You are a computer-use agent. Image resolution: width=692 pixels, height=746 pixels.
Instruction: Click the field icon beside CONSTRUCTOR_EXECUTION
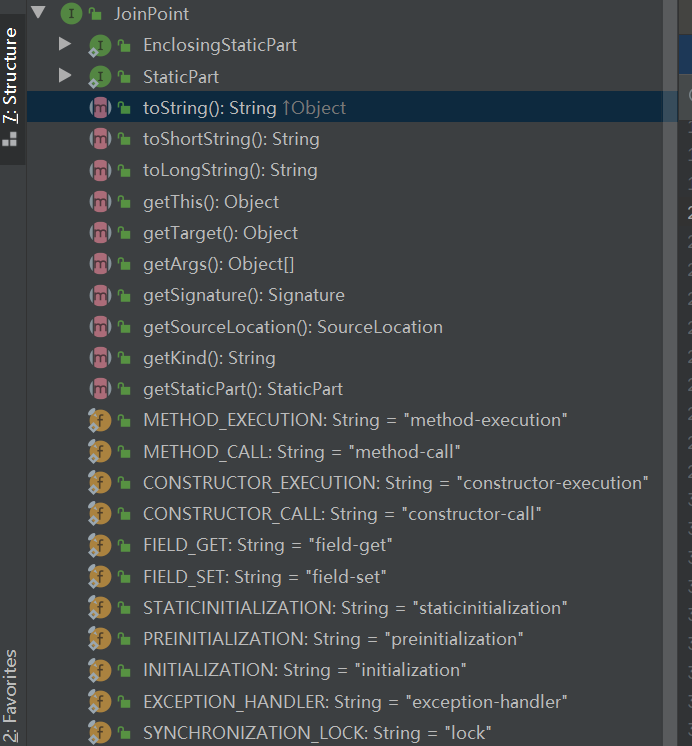(100, 483)
